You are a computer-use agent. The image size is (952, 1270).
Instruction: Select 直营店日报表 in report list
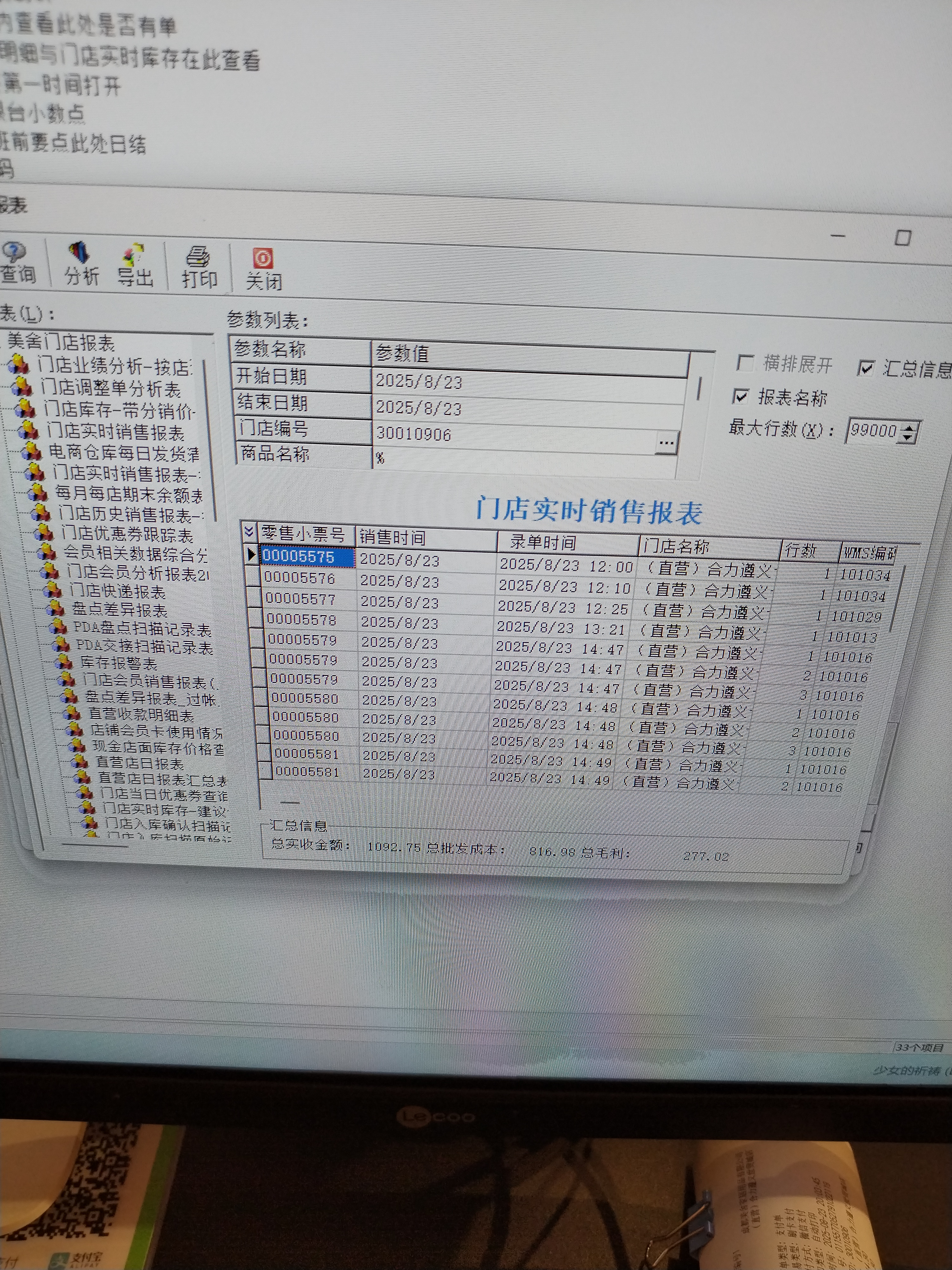[x=139, y=763]
